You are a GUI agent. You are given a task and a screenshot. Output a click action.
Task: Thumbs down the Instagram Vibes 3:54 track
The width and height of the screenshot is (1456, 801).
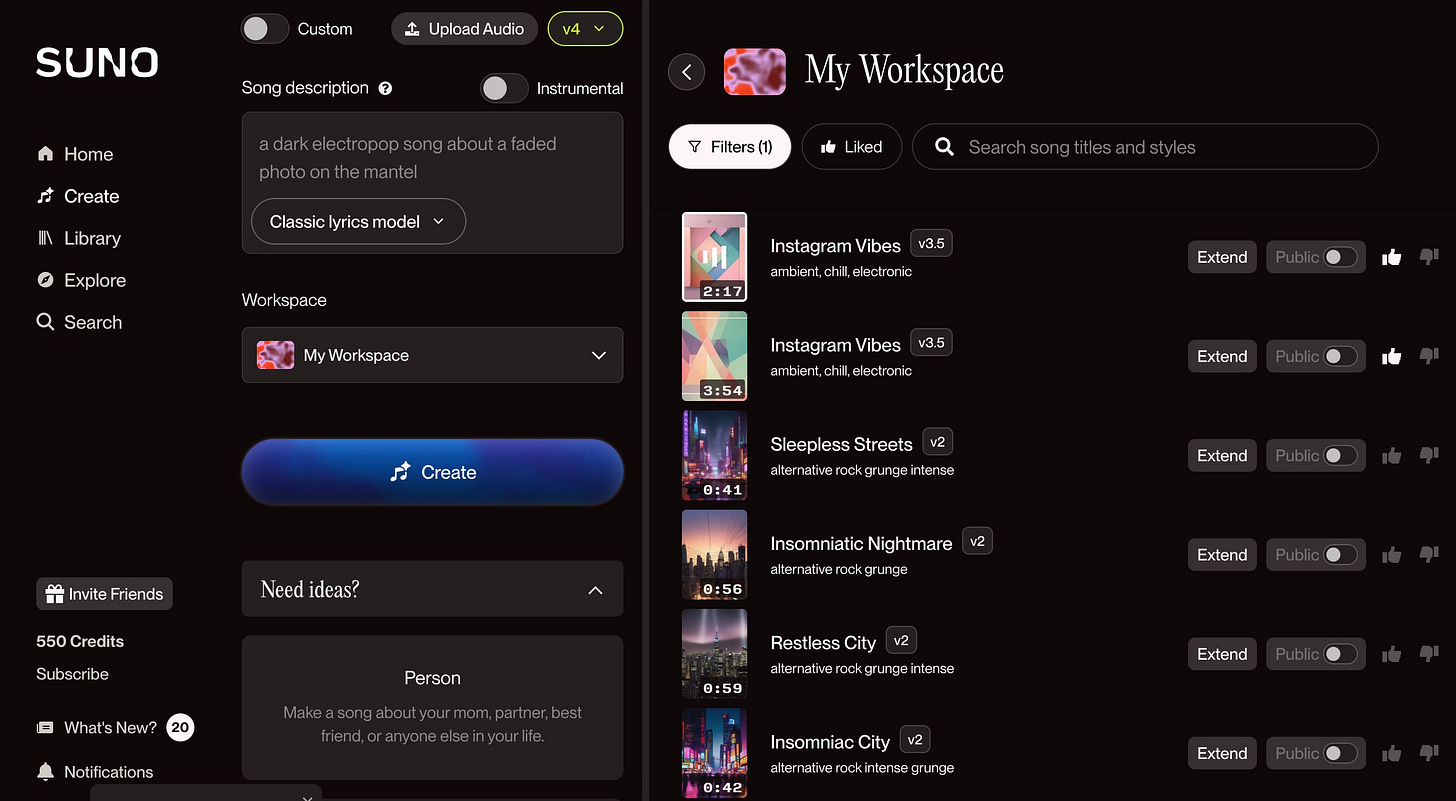click(x=1429, y=356)
